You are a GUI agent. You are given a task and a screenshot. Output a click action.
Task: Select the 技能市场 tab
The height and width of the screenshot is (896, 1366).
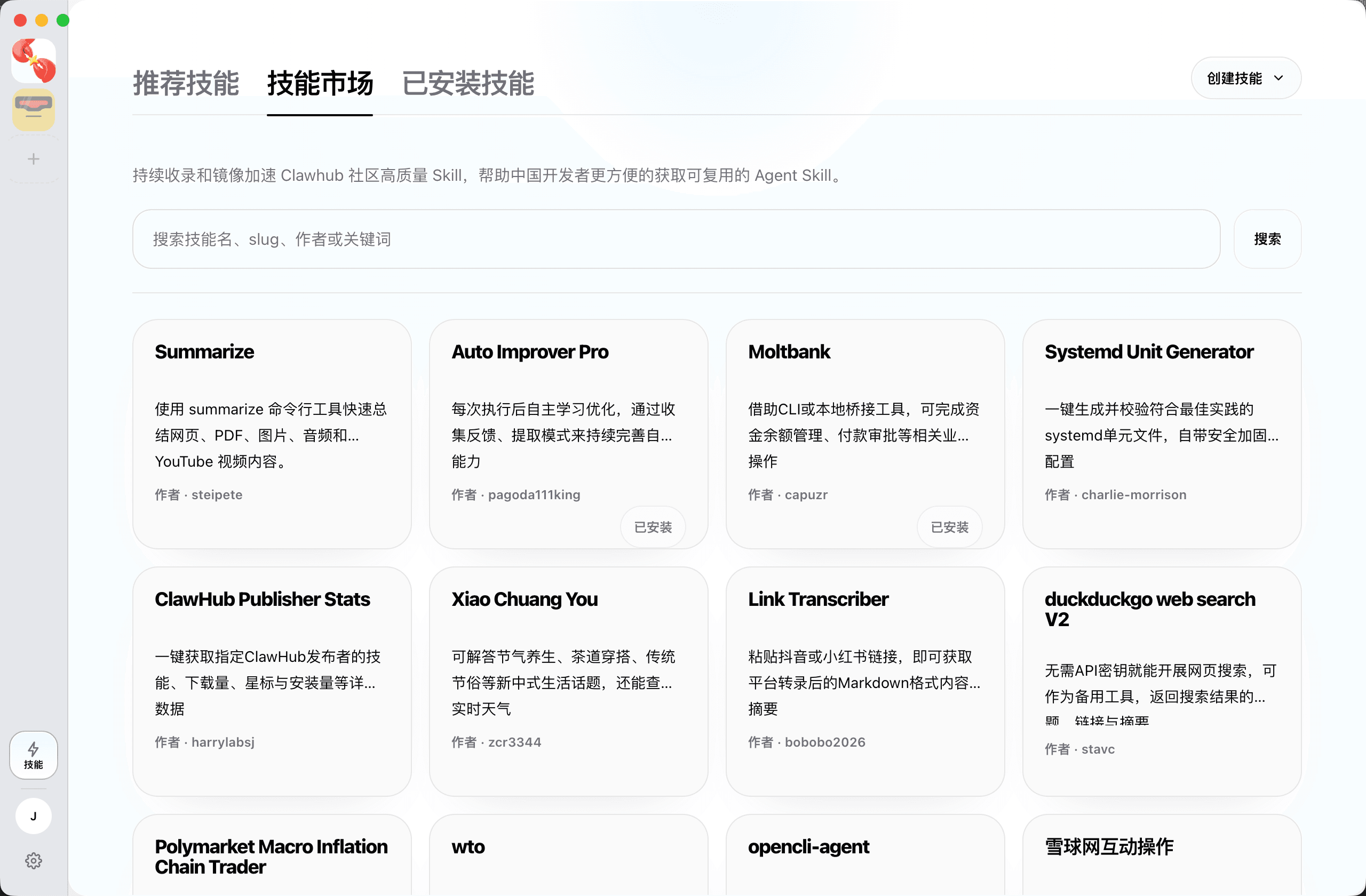(320, 84)
